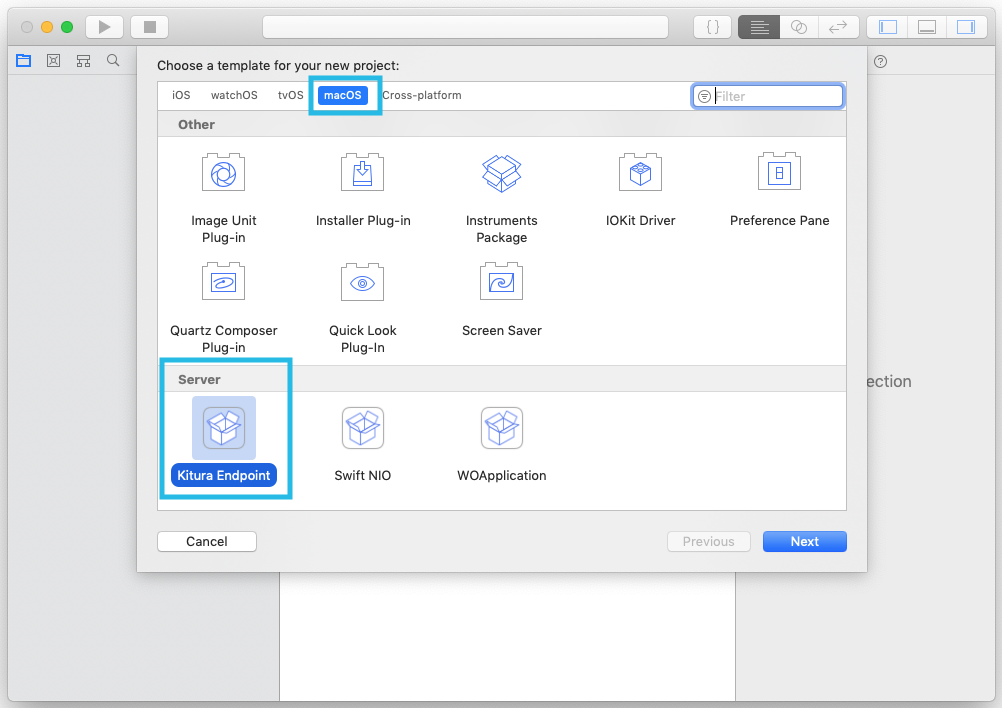Screen dimensions: 1002x708
Task: Click the Next button
Action: tap(805, 541)
